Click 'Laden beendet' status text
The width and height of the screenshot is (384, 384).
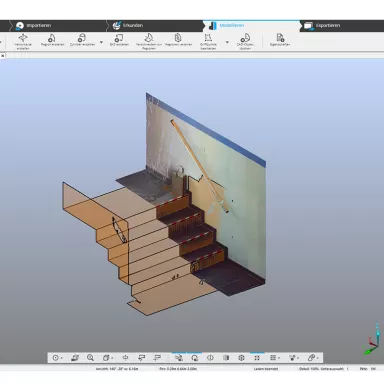pyautogui.click(x=266, y=369)
